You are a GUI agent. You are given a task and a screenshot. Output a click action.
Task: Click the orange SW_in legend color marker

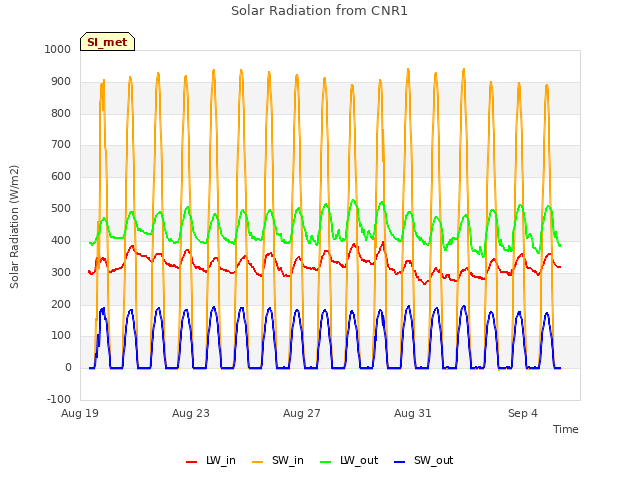[x=258, y=462]
